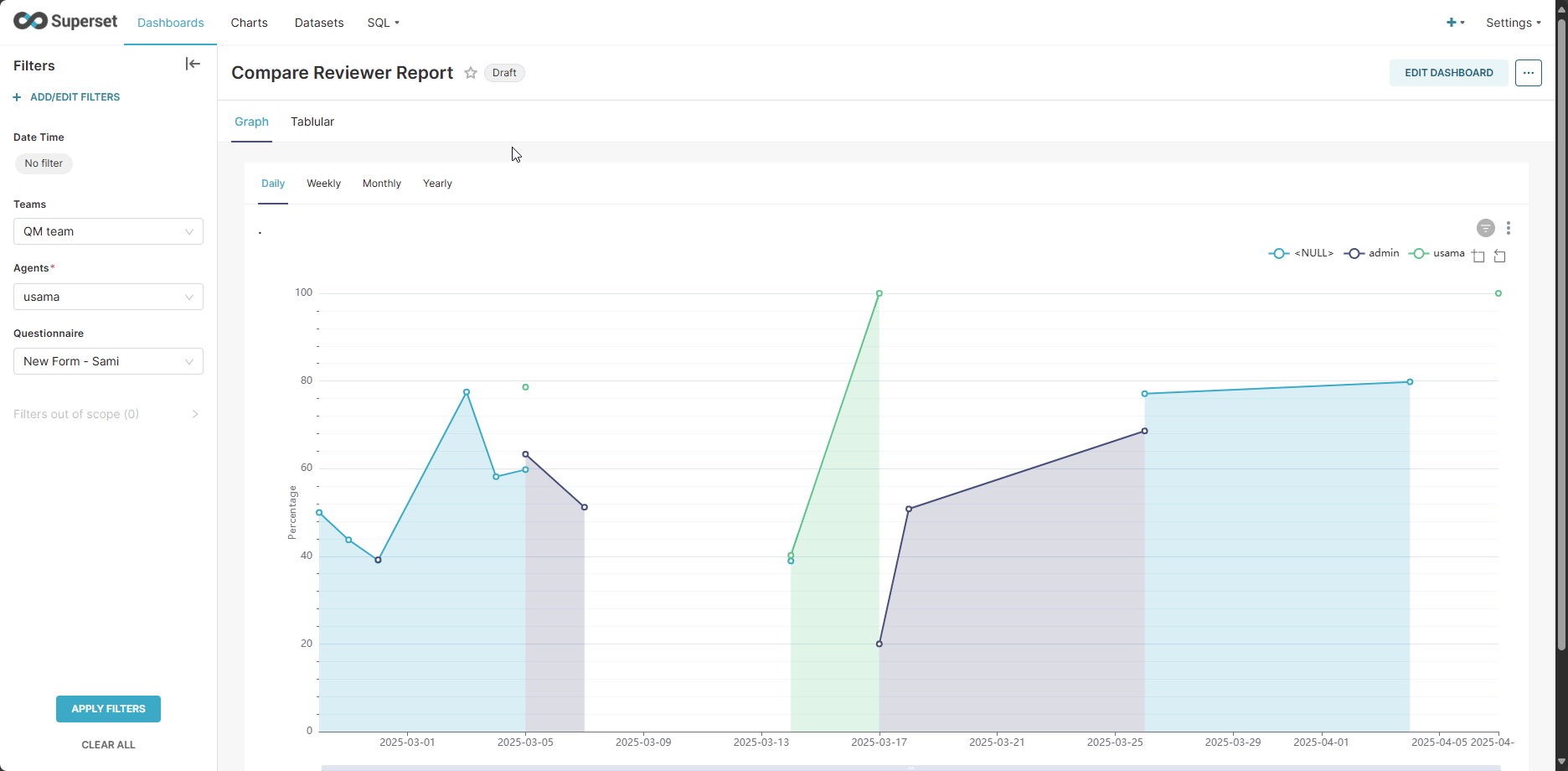Click the filter indicator icon on the chart
The height and width of the screenshot is (771, 1568).
pyautogui.click(x=1485, y=228)
